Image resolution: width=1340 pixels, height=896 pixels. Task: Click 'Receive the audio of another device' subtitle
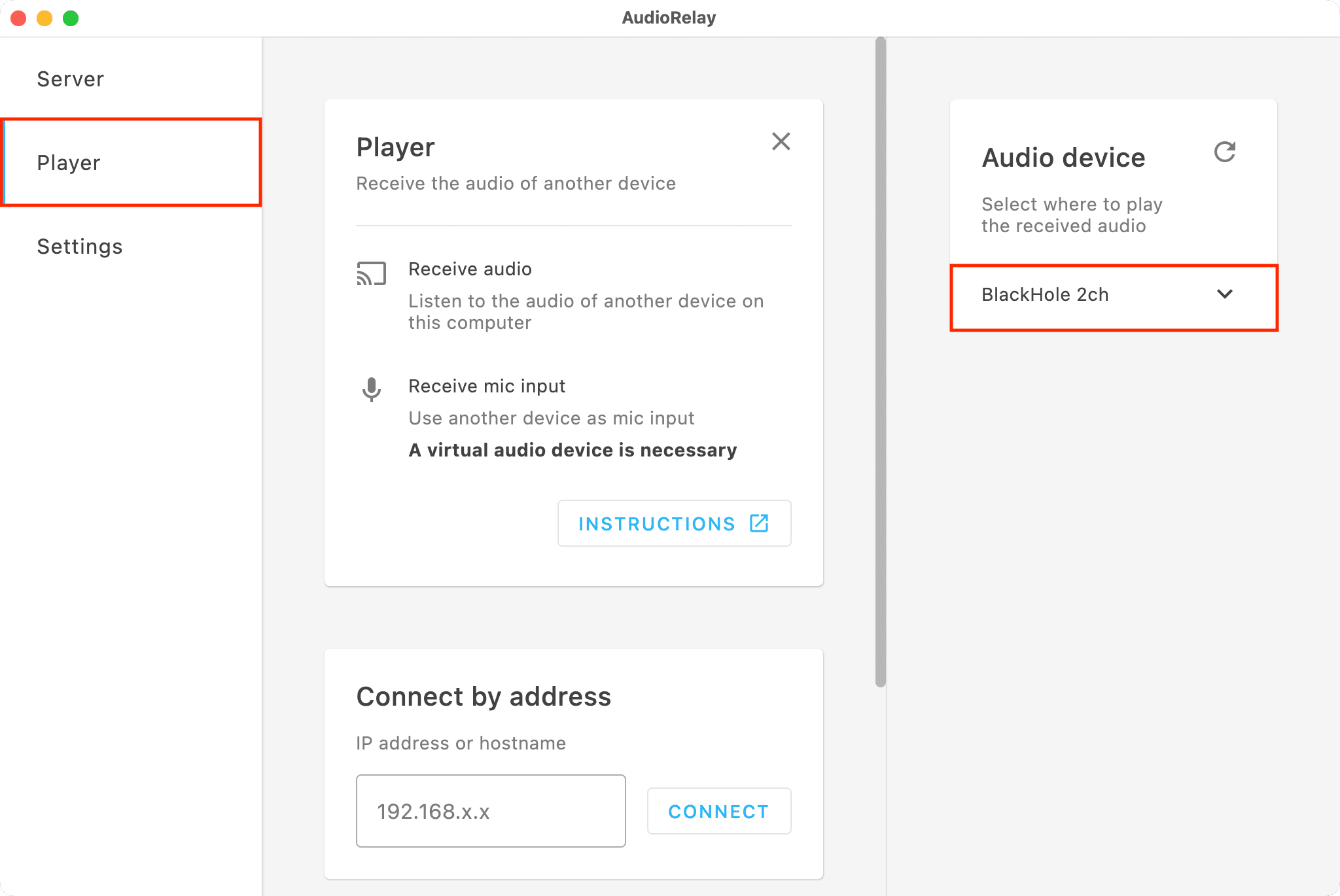click(516, 184)
